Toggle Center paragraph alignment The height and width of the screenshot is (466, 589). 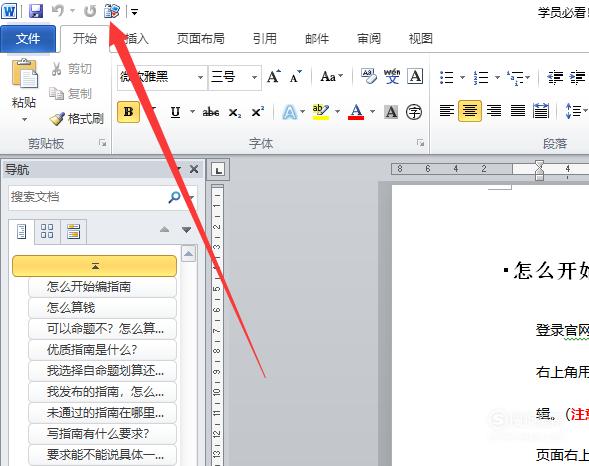click(470, 111)
